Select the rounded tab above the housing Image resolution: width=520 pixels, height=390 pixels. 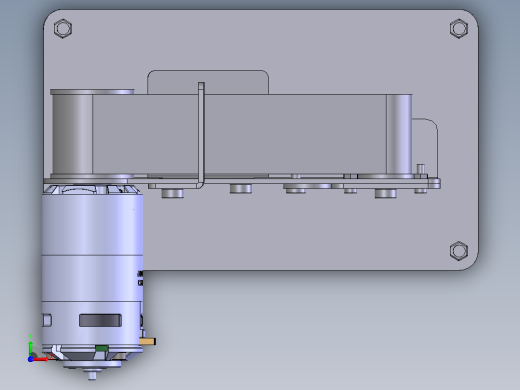pyautogui.click(x=208, y=82)
